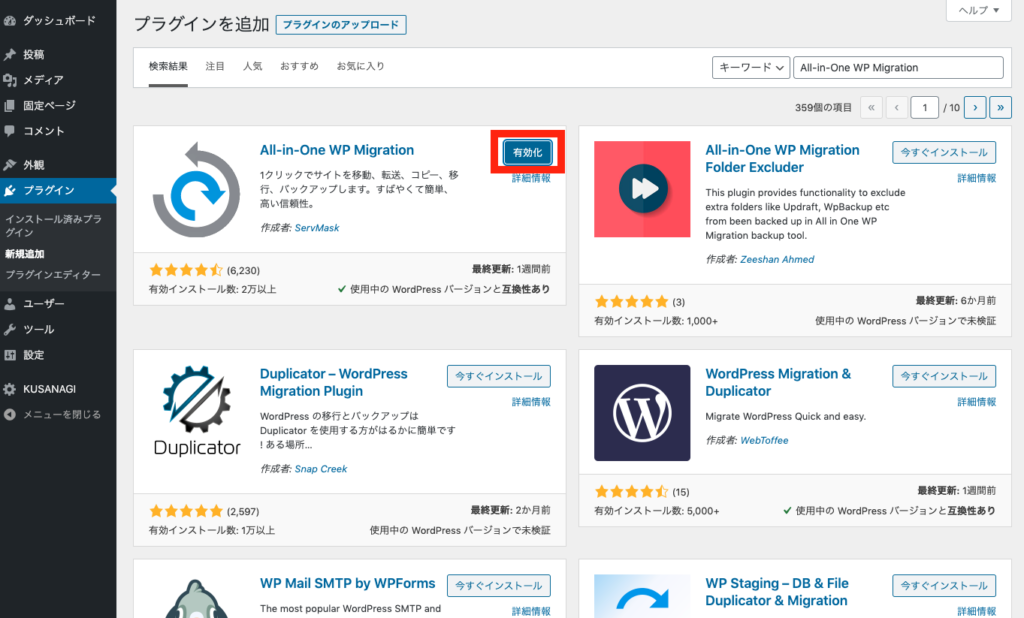Open WordPress Migration & Duplicator title link
1024x618 pixels.
tap(778, 382)
